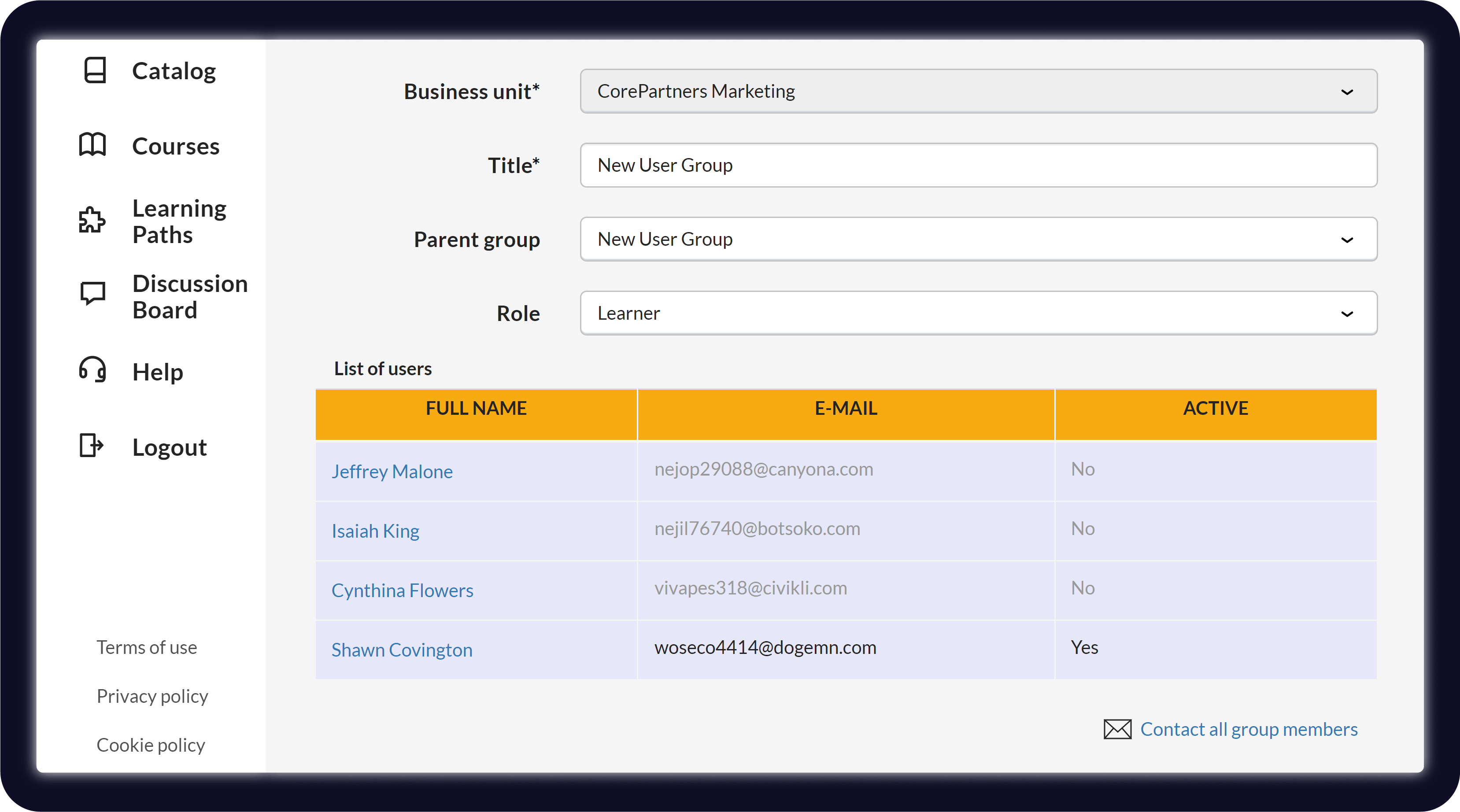1460x812 pixels.
Task: Go to Courses in the sidebar
Action: pyautogui.click(x=176, y=147)
